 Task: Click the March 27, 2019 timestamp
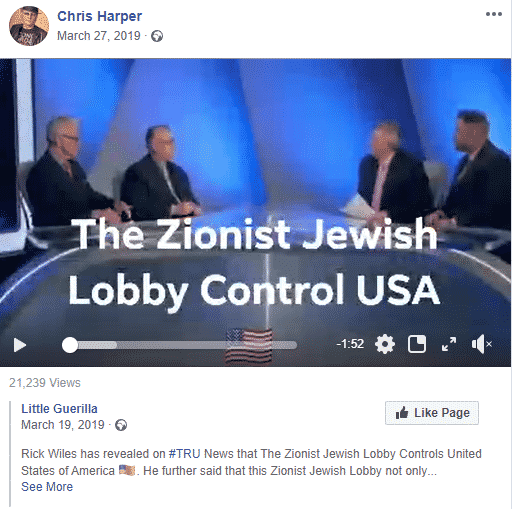tap(99, 36)
